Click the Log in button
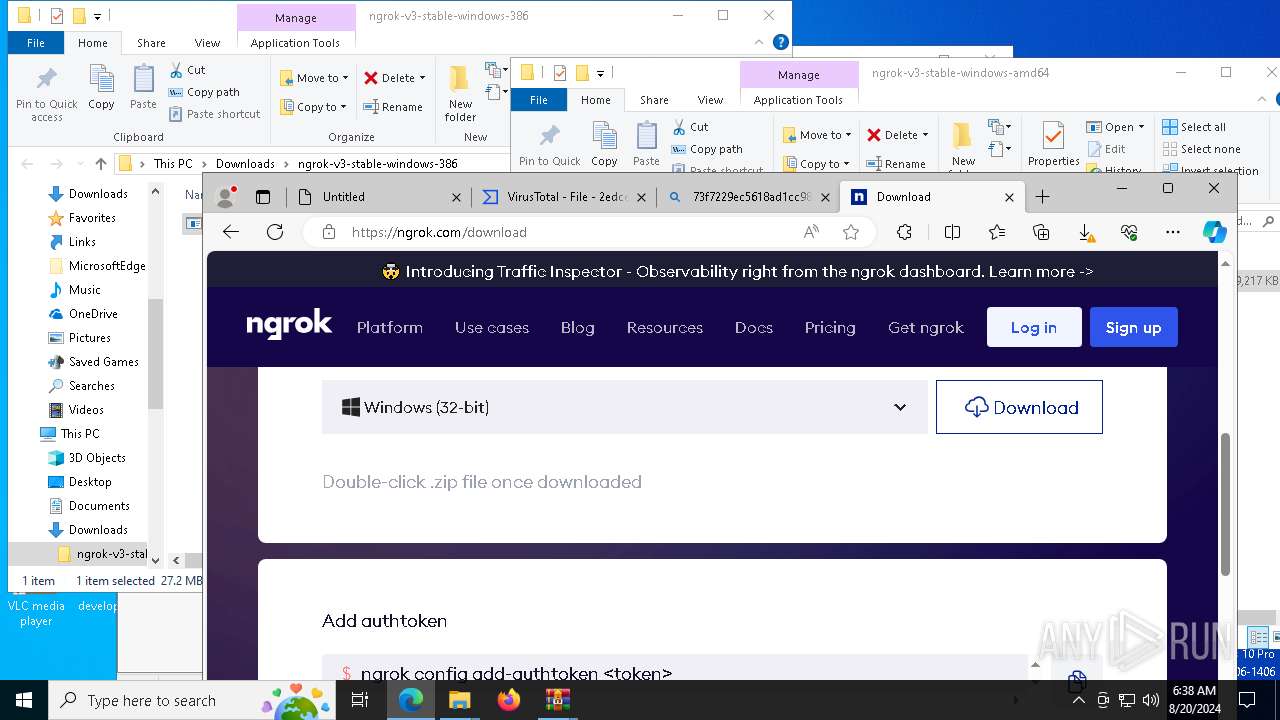 1034,327
